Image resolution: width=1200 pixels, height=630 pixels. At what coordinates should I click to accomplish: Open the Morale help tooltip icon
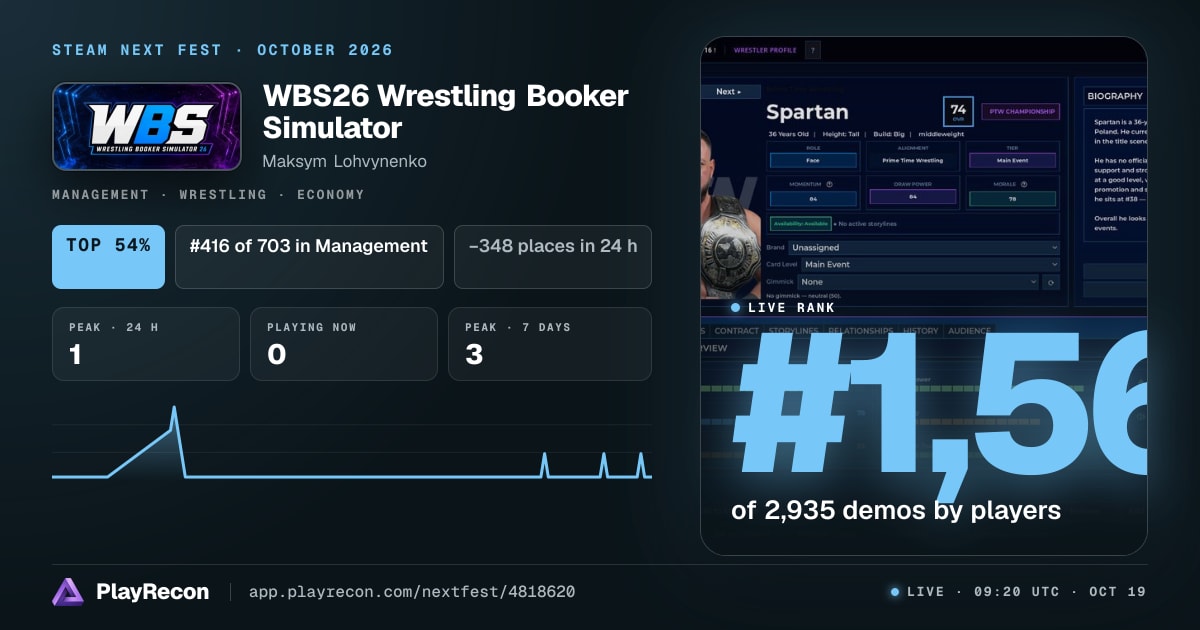(x=1024, y=184)
